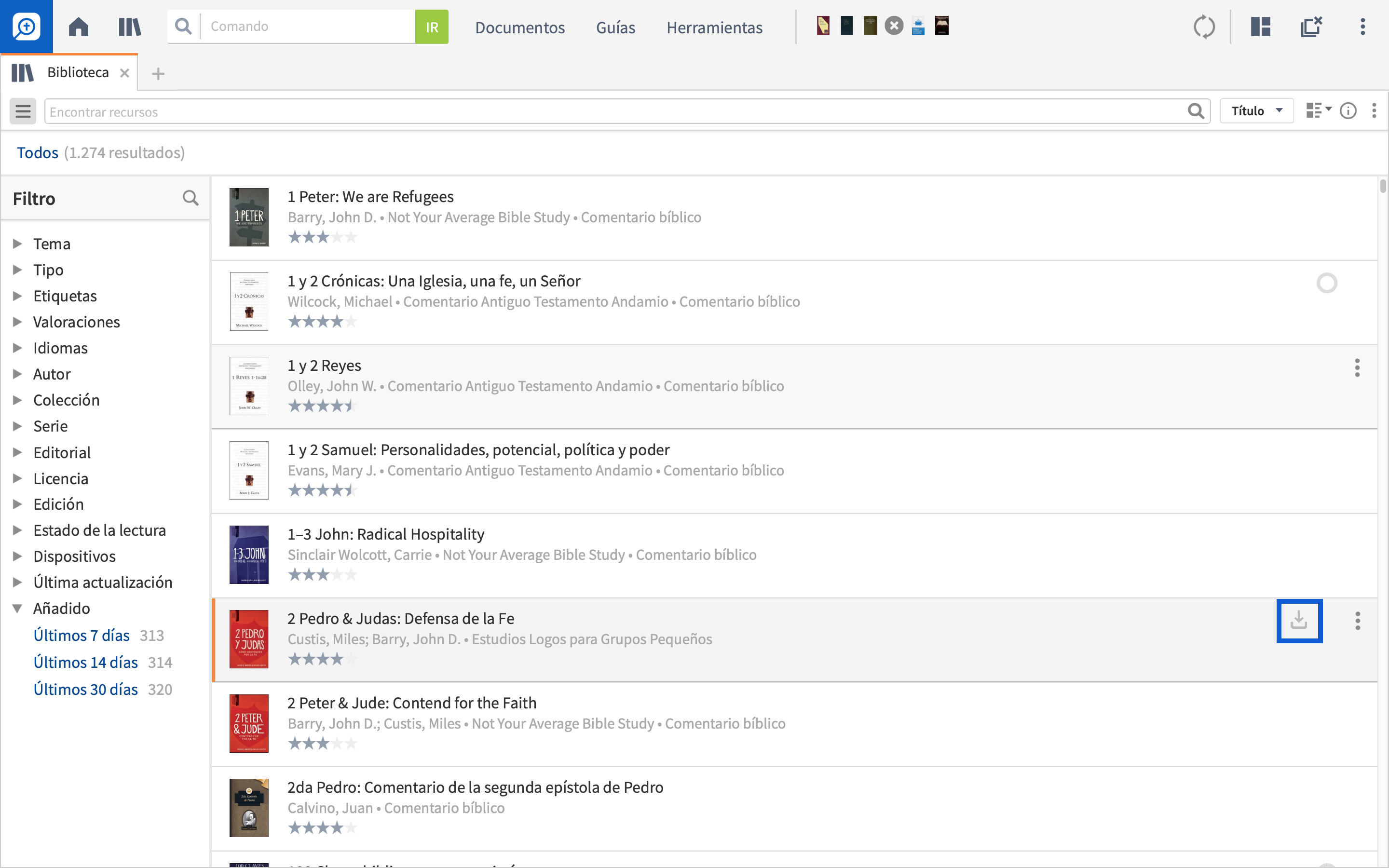Open the blue shortcut resource icon

pos(918,27)
